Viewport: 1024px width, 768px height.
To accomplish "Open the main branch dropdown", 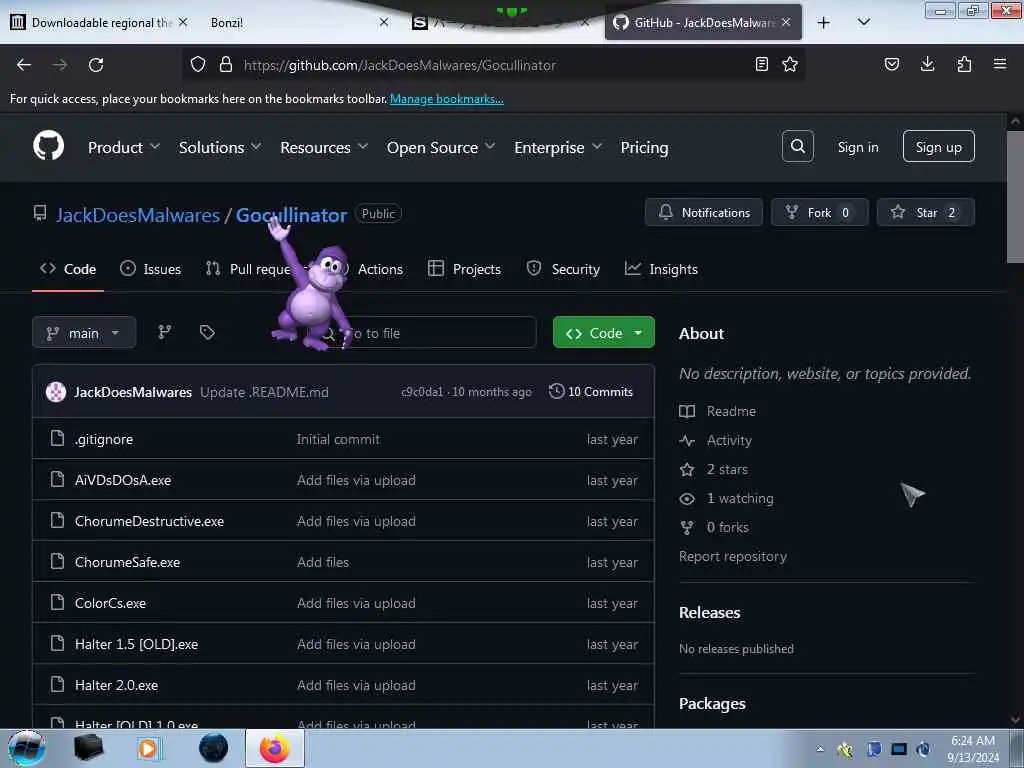I will 84,333.
